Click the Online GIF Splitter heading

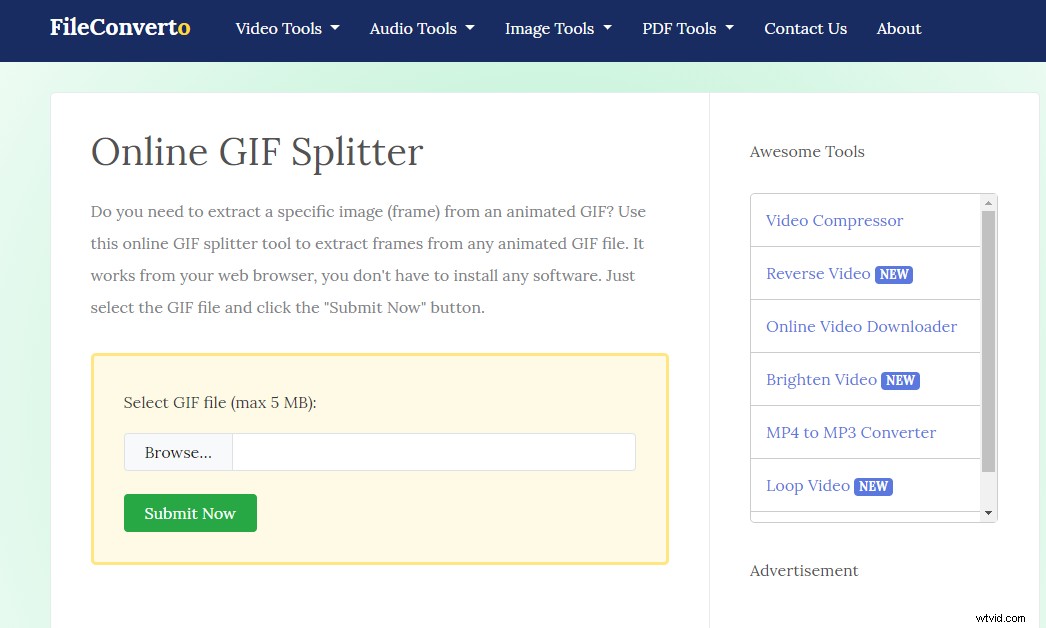click(256, 152)
